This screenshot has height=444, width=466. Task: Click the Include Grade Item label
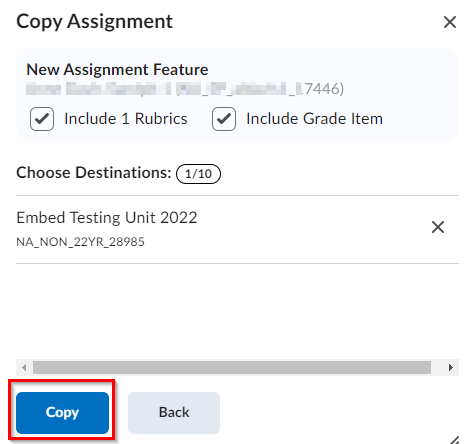[314, 119]
